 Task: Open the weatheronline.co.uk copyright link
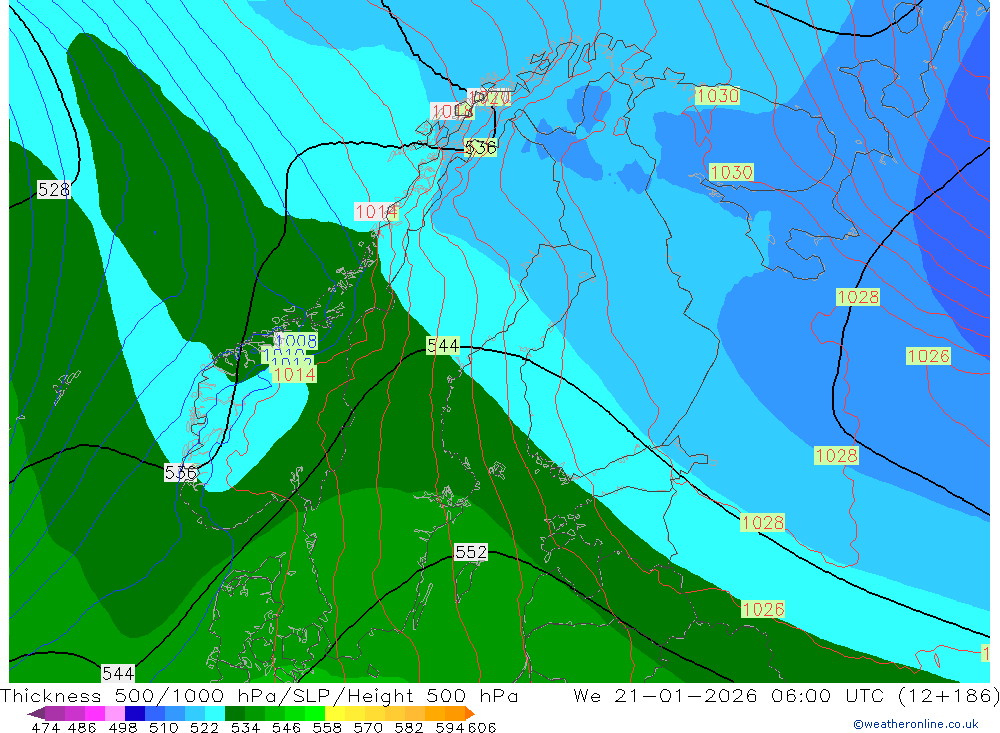click(x=916, y=724)
